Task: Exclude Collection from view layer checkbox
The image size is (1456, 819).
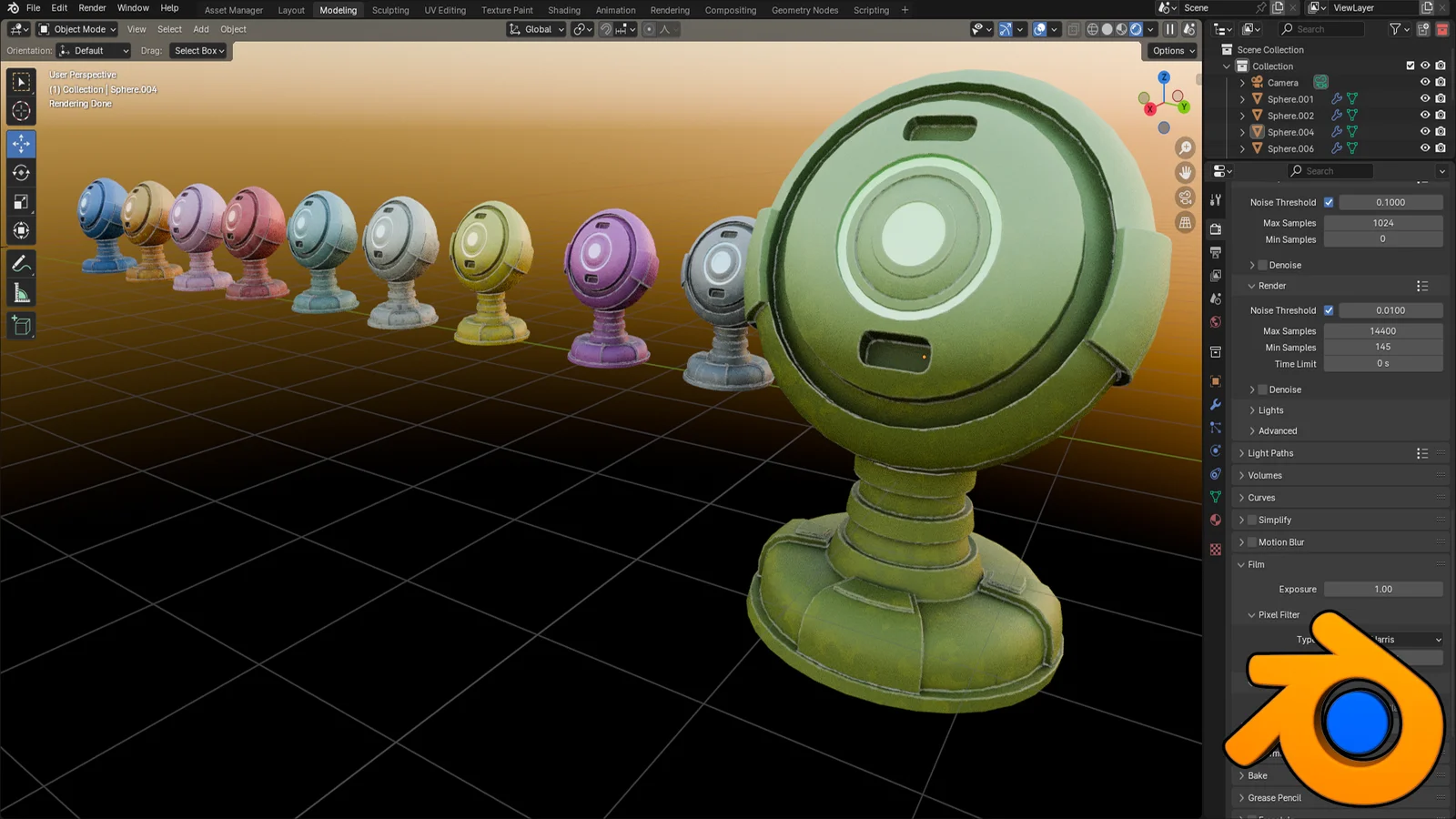Action: 1410,66
